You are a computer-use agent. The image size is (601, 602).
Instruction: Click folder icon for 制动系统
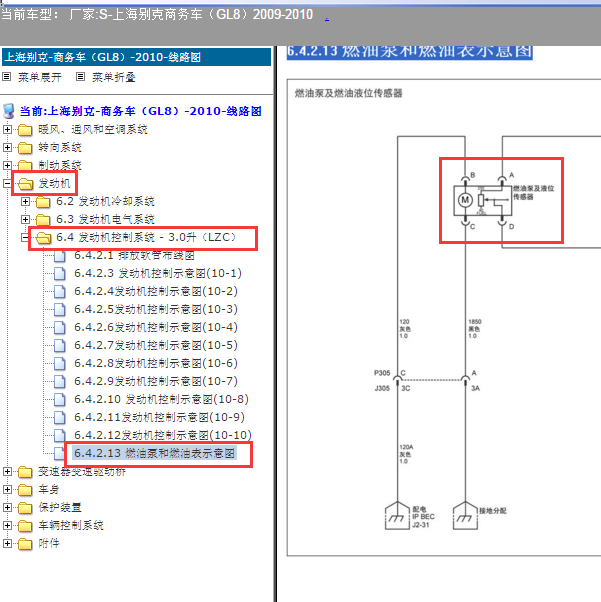25,165
